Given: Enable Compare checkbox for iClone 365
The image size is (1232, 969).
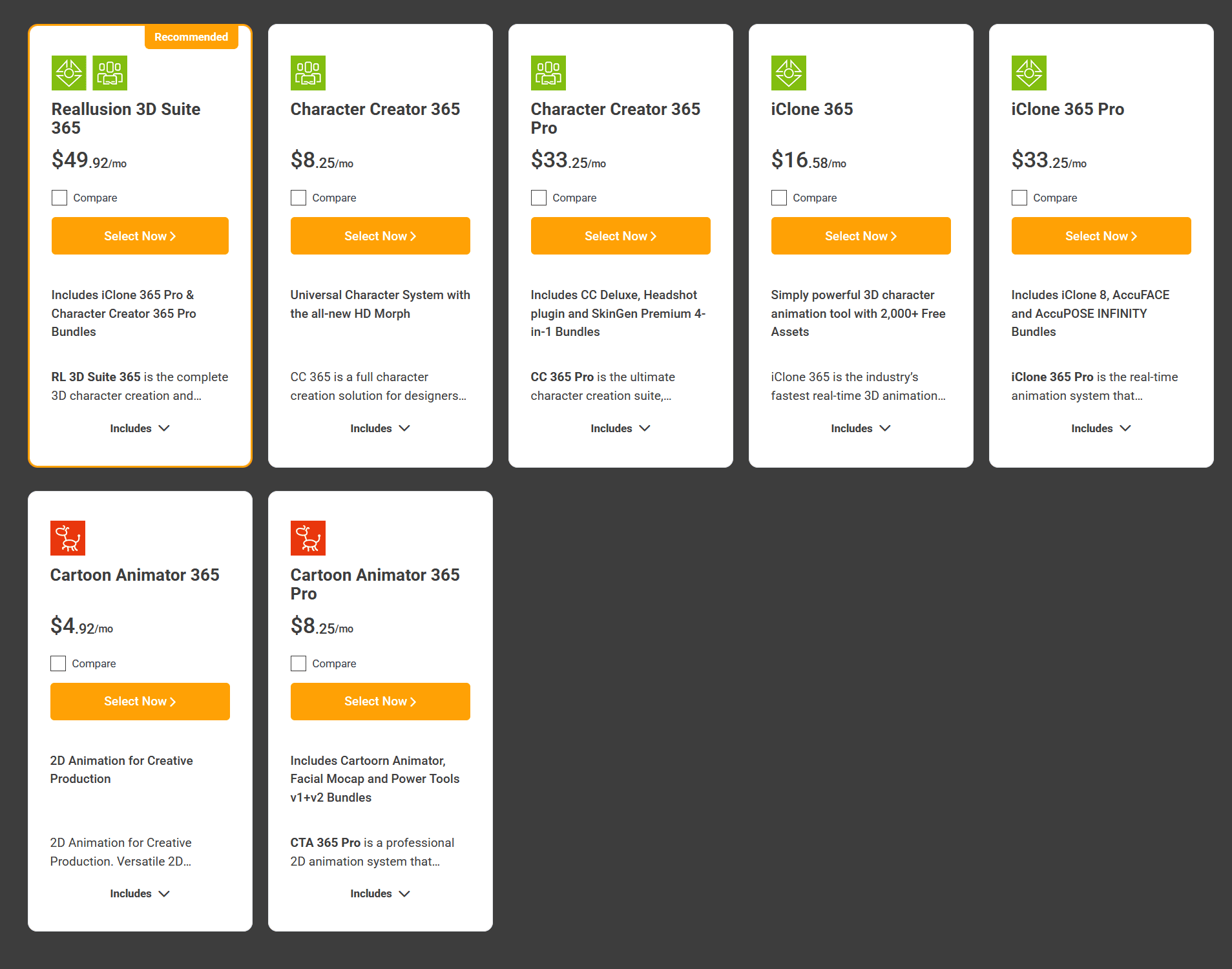Looking at the screenshot, I should pos(779,198).
